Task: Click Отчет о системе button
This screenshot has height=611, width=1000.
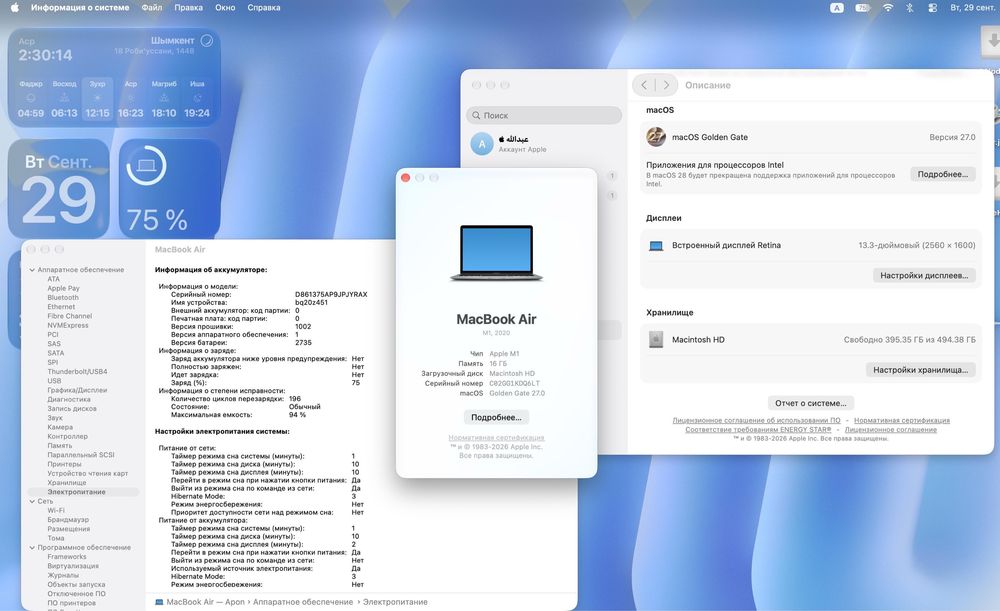Action: coord(811,403)
